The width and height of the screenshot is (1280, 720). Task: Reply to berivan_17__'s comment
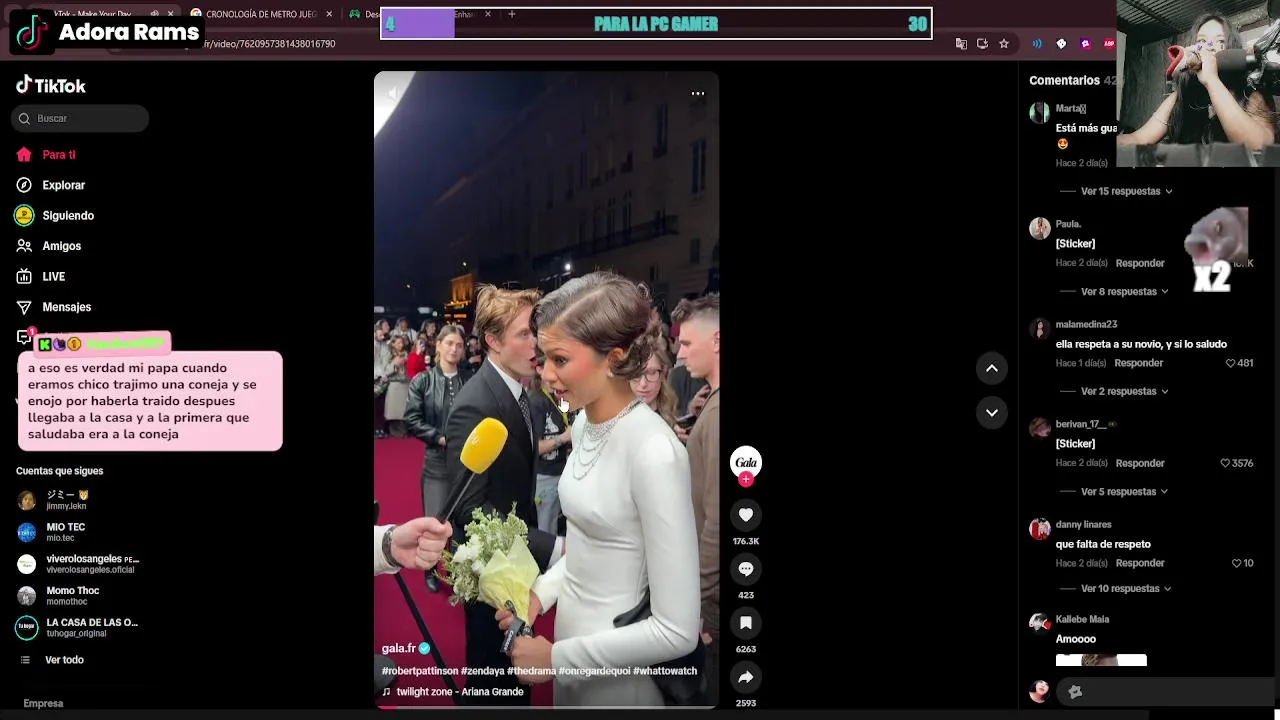[x=1140, y=463]
